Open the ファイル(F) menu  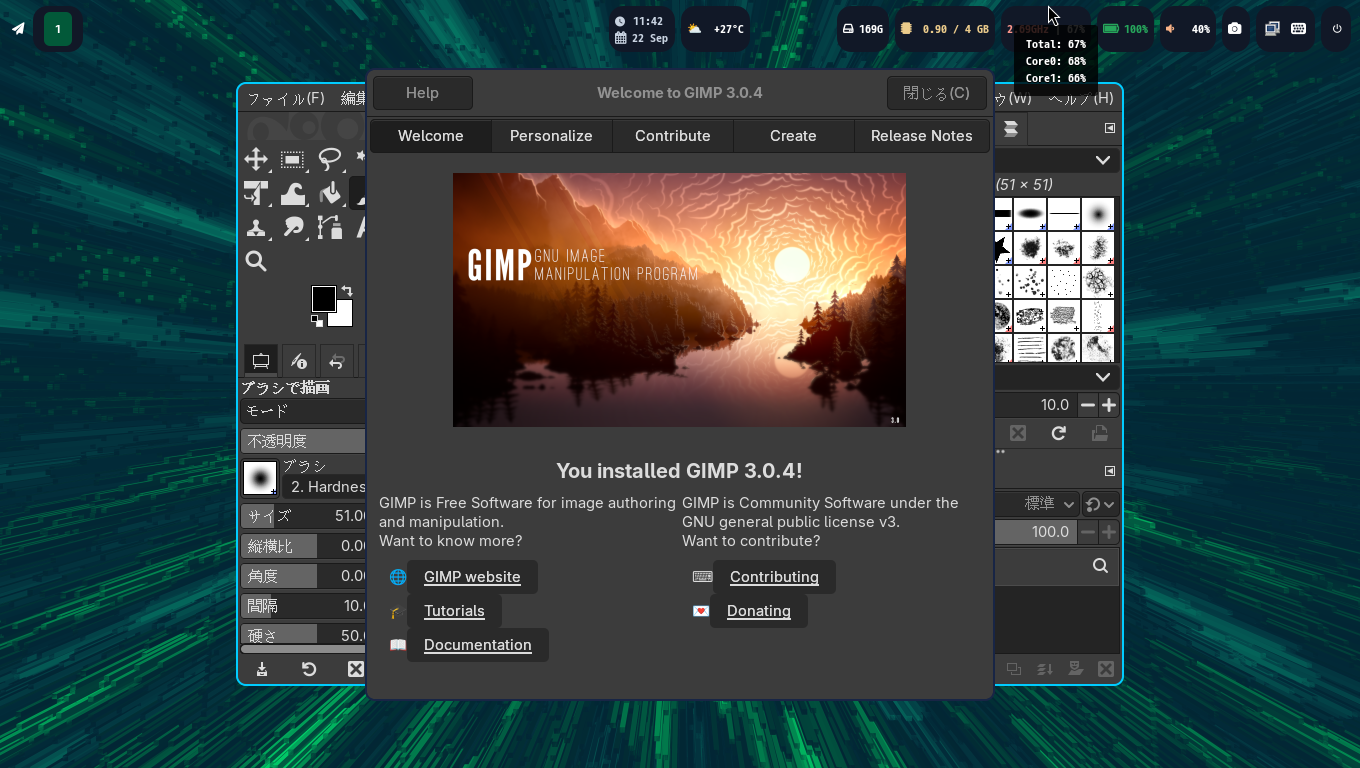[286, 98]
